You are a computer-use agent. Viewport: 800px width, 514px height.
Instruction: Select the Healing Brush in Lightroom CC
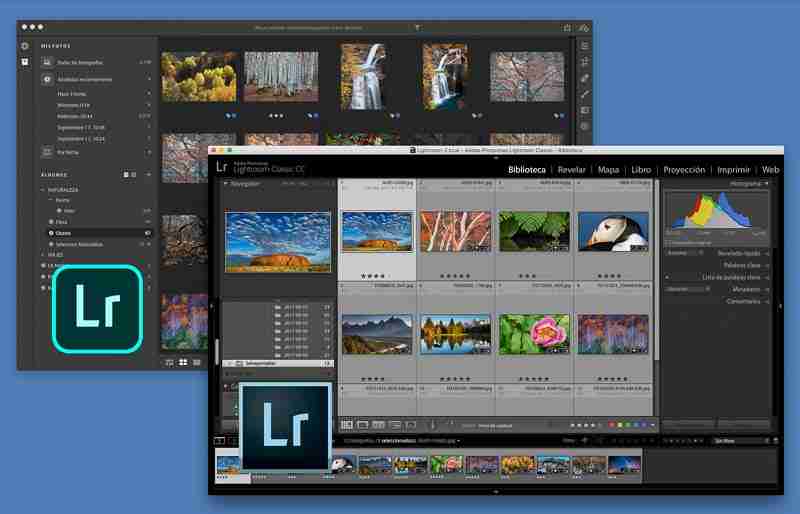[585, 78]
